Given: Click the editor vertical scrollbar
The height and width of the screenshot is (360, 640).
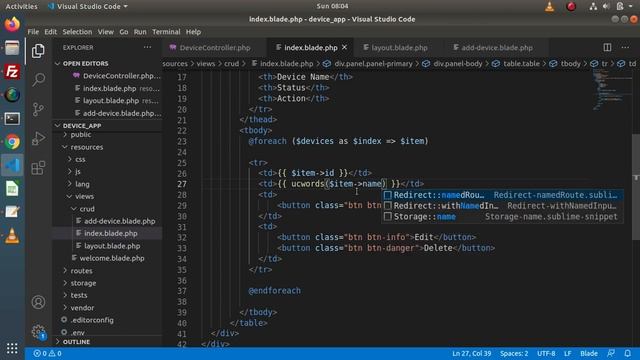Looking at the screenshot, I should [636, 187].
